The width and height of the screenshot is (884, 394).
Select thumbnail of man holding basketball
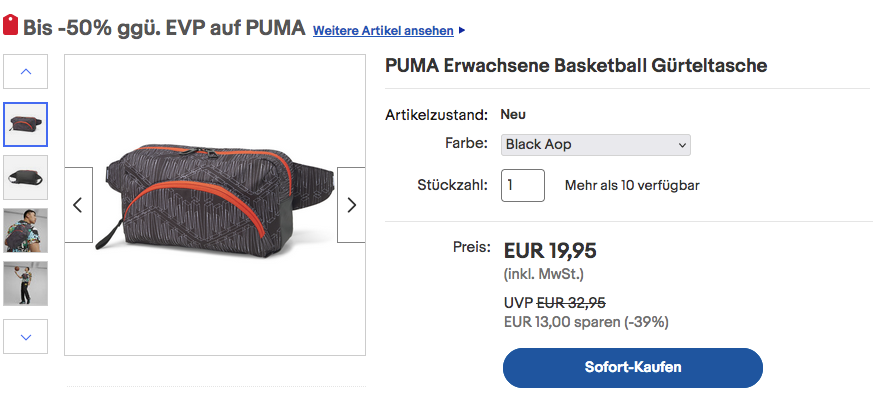pos(25,284)
